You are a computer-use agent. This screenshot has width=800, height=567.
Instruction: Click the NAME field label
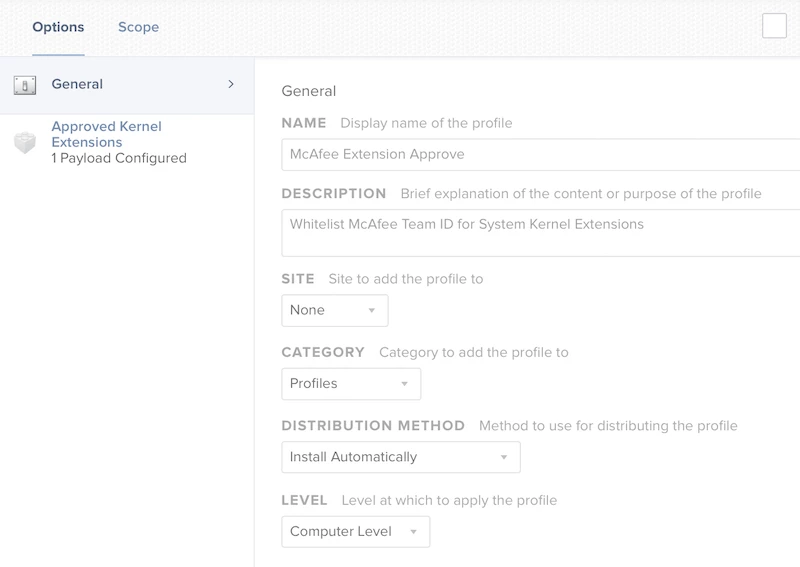(x=304, y=123)
